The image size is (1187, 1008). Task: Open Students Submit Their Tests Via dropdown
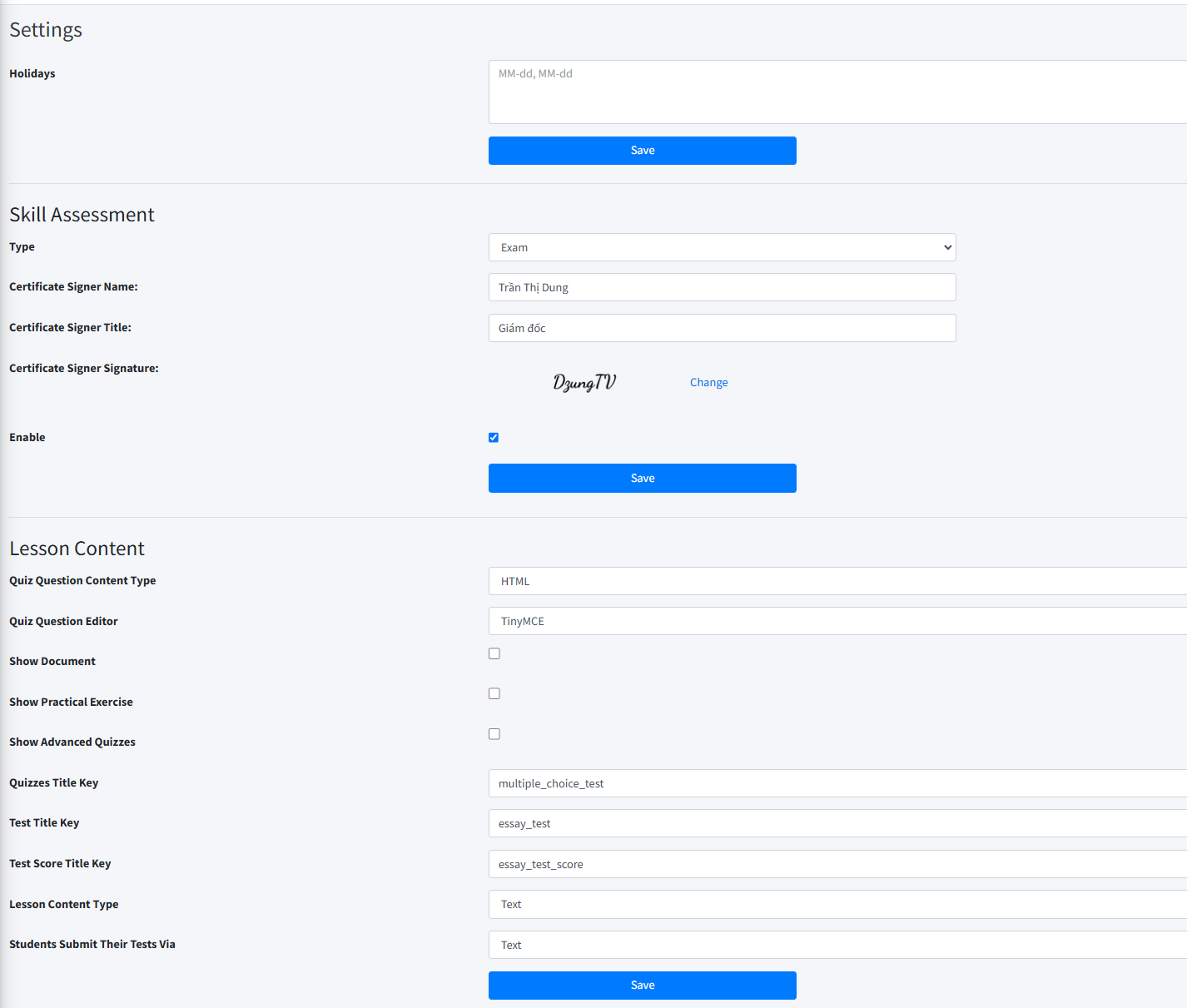[x=837, y=945]
